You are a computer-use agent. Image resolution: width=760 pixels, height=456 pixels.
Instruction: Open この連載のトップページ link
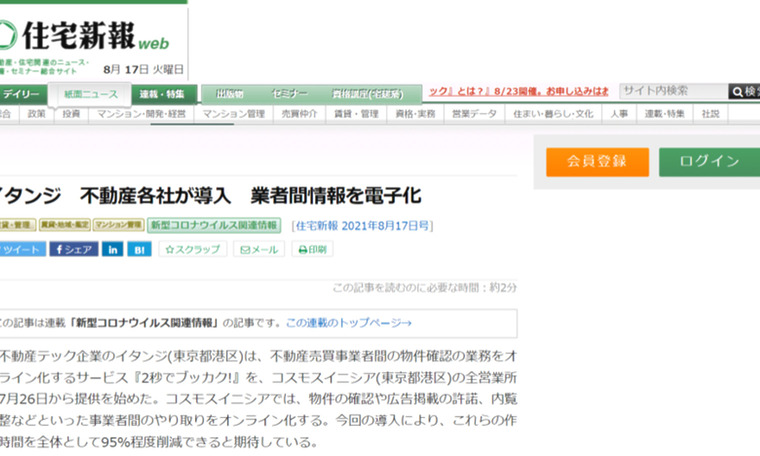point(348,323)
